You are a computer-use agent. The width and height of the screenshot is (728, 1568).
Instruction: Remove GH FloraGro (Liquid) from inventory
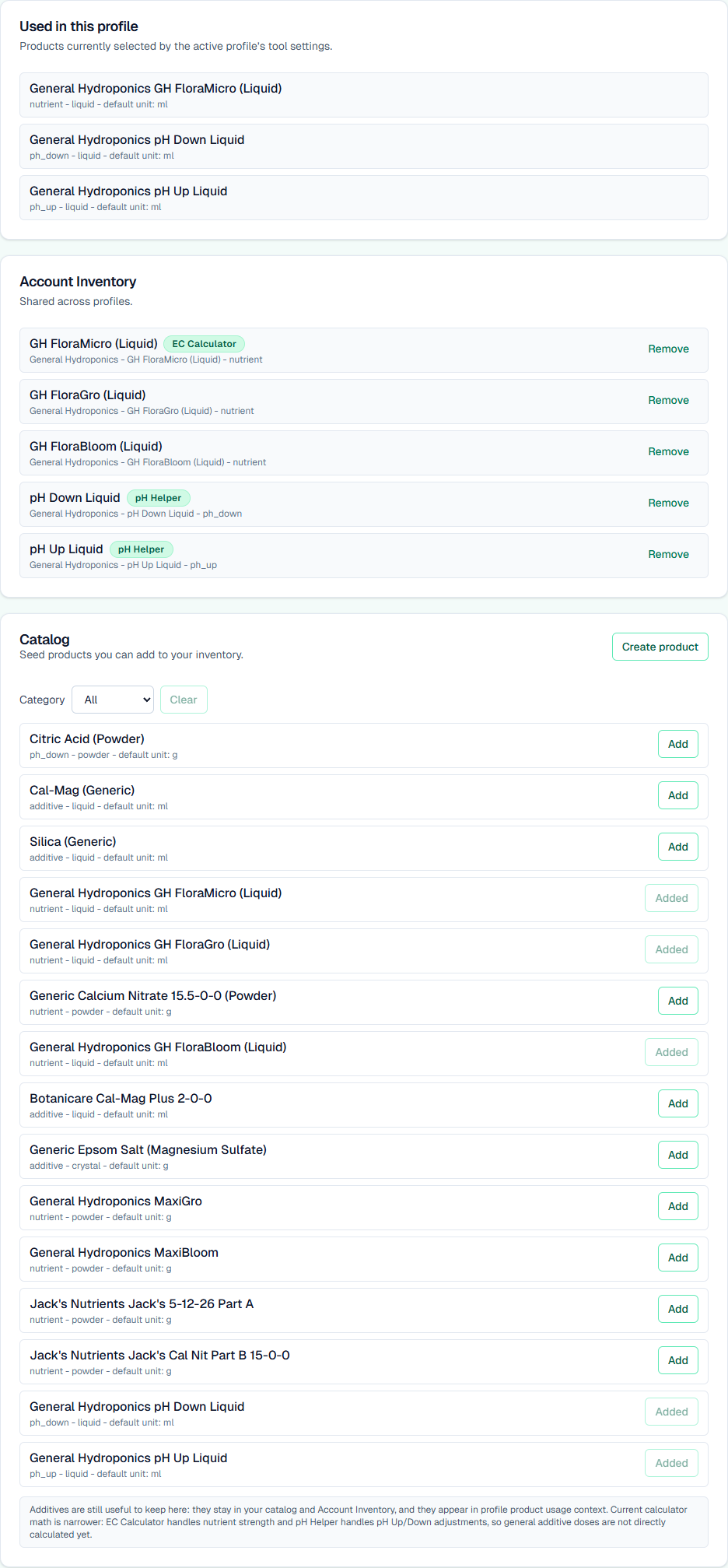668,401
